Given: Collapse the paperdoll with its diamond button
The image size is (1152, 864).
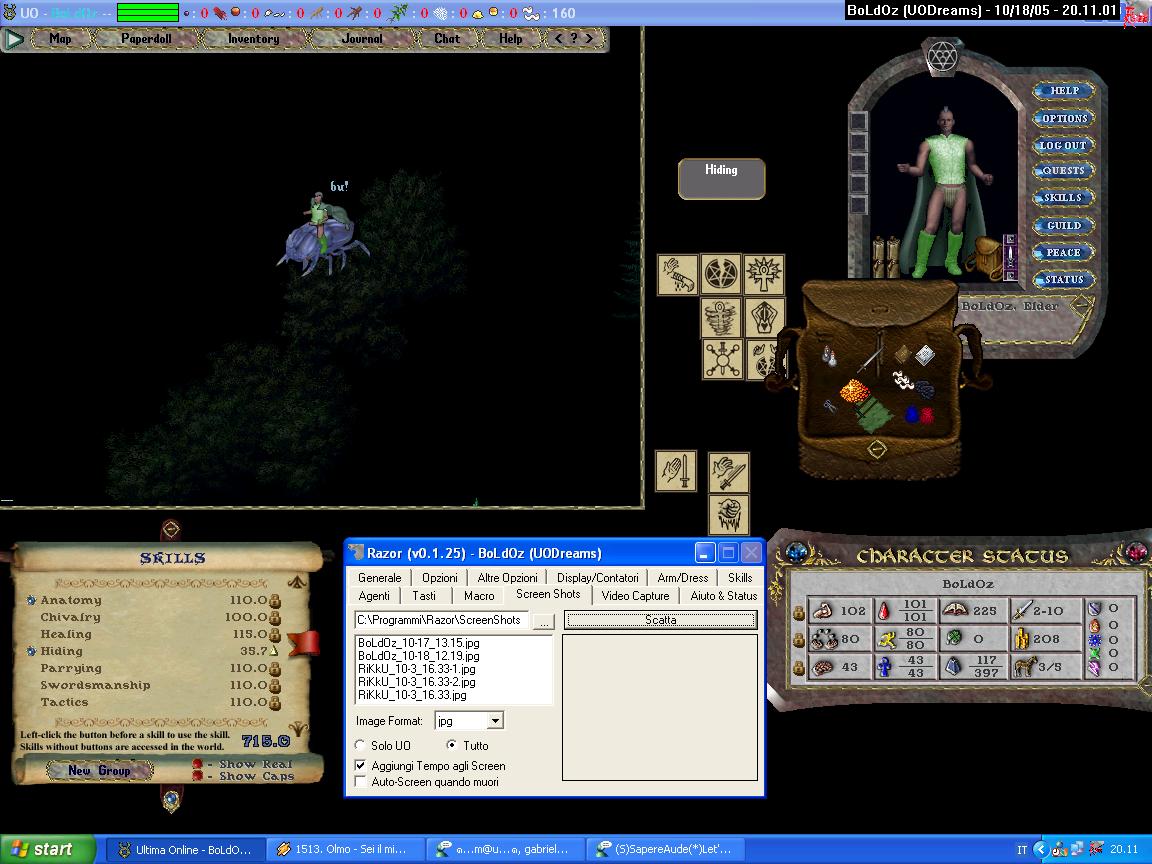Looking at the screenshot, I should [x=1081, y=304].
